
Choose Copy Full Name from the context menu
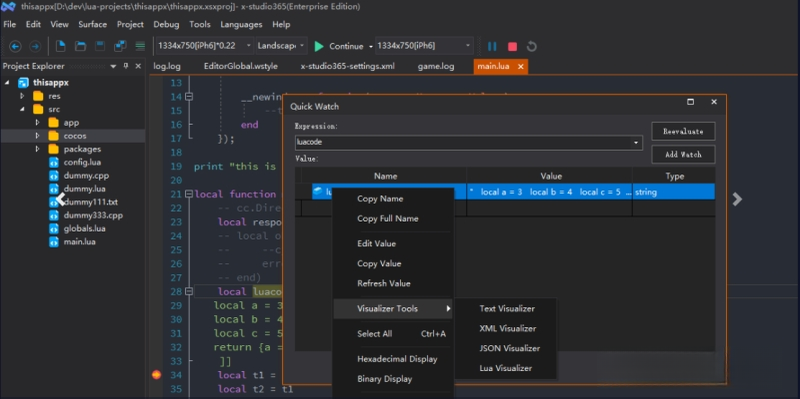tap(388, 219)
